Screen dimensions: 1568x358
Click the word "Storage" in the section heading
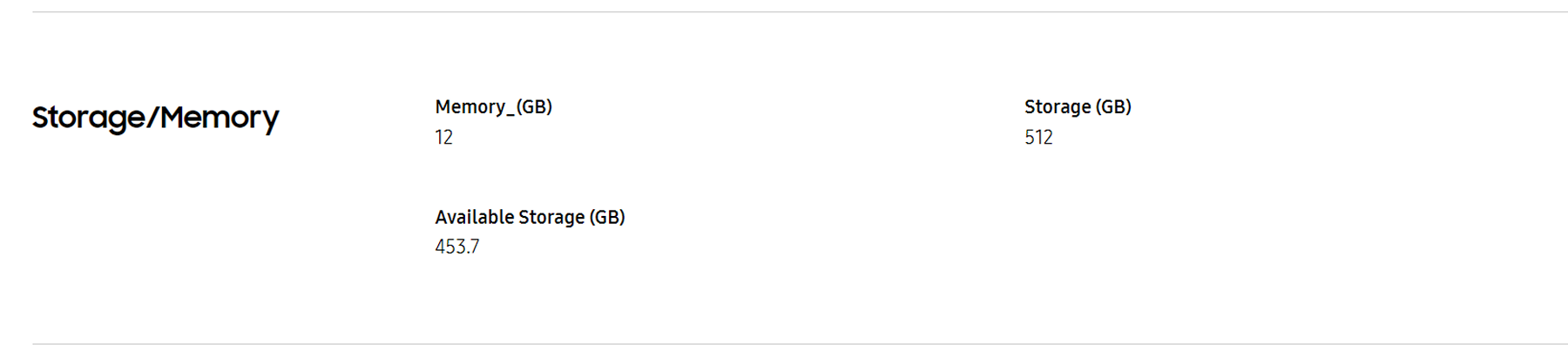coord(89,118)
